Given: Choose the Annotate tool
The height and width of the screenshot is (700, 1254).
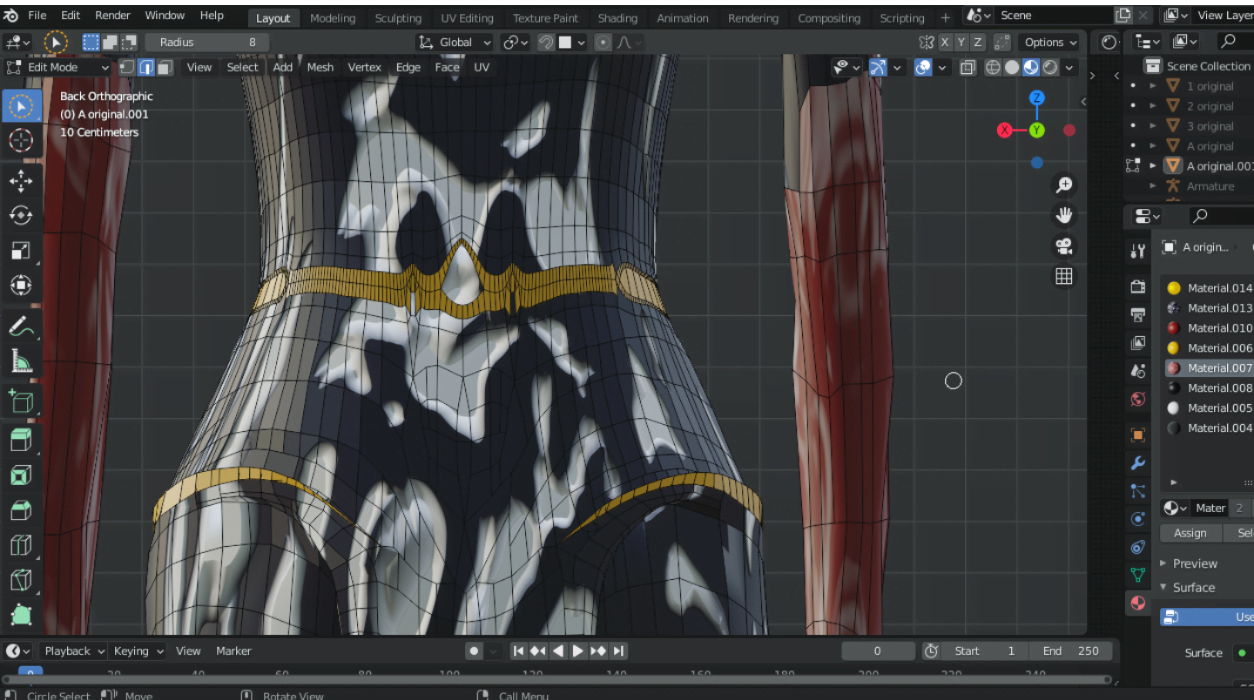Looking at the screenshot, I should click(21, 326).
